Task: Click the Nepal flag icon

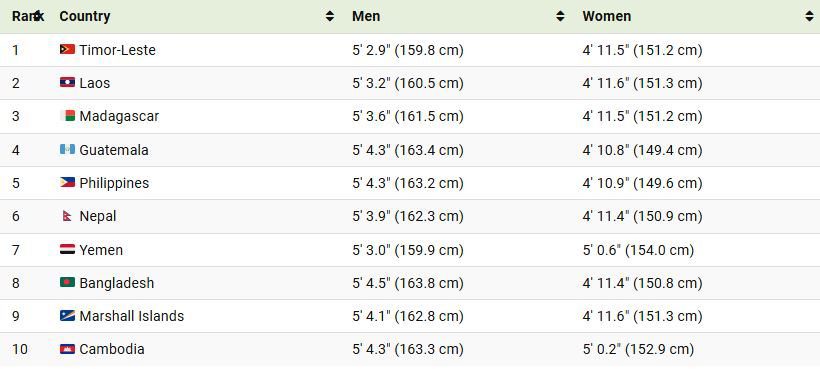Action: point(67,216)
